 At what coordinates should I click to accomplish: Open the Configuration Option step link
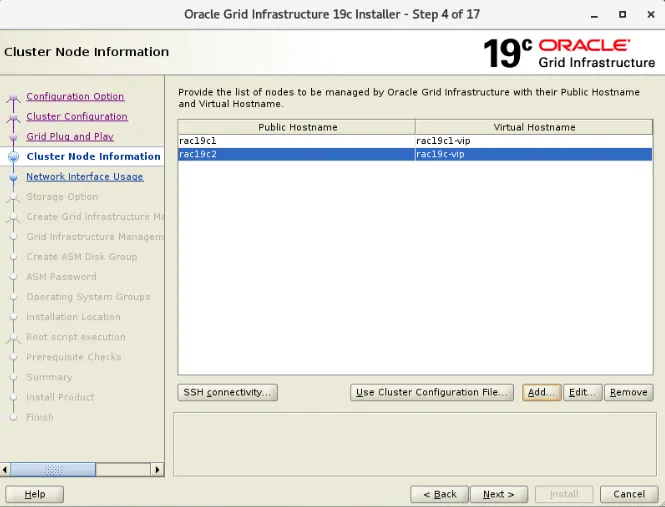click(75, 96)
